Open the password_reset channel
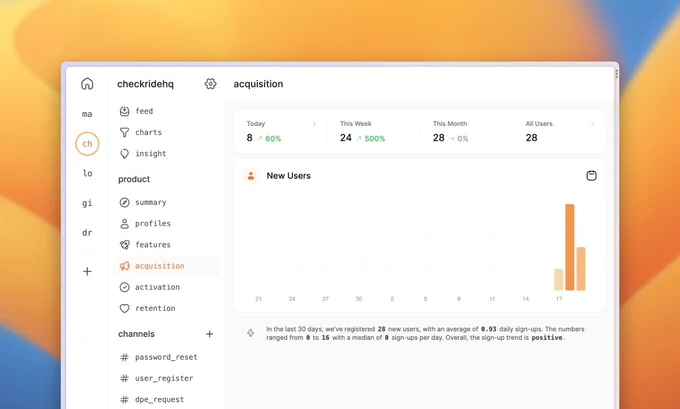The image size is (680, 409). (x=167, y=357)
